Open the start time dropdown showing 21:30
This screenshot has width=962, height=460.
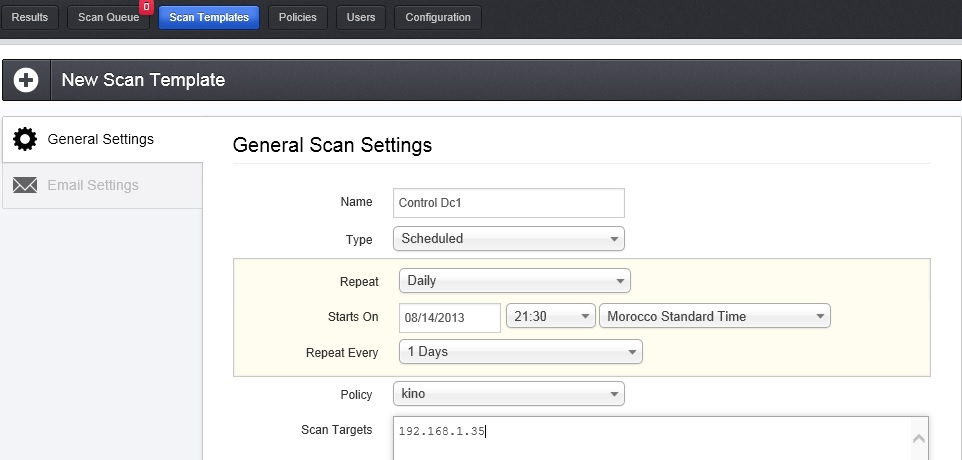pyautogui.click(x=551, y=316)
